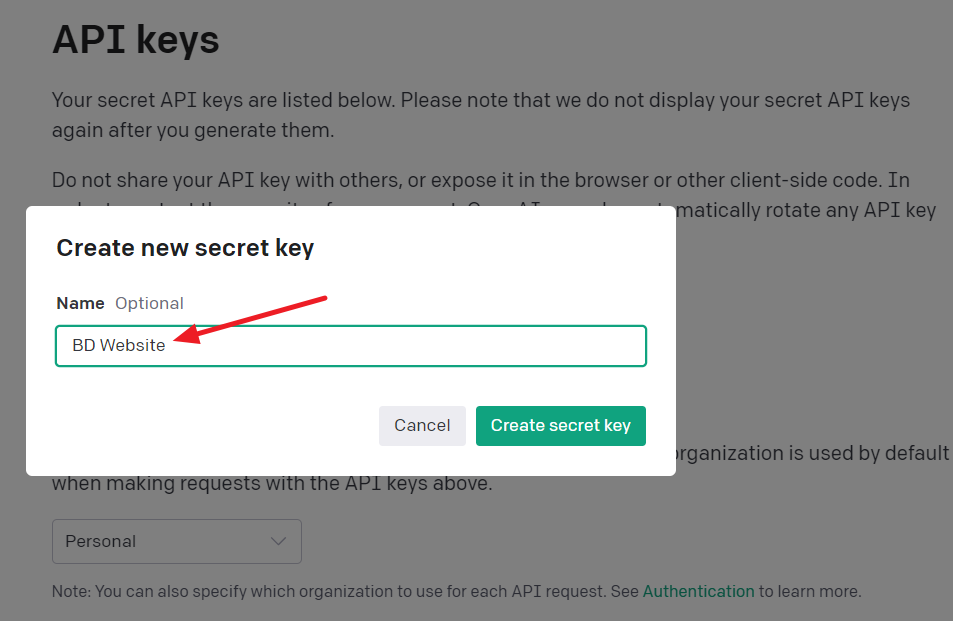Open the Personal organization dropdown

[176, 541]
